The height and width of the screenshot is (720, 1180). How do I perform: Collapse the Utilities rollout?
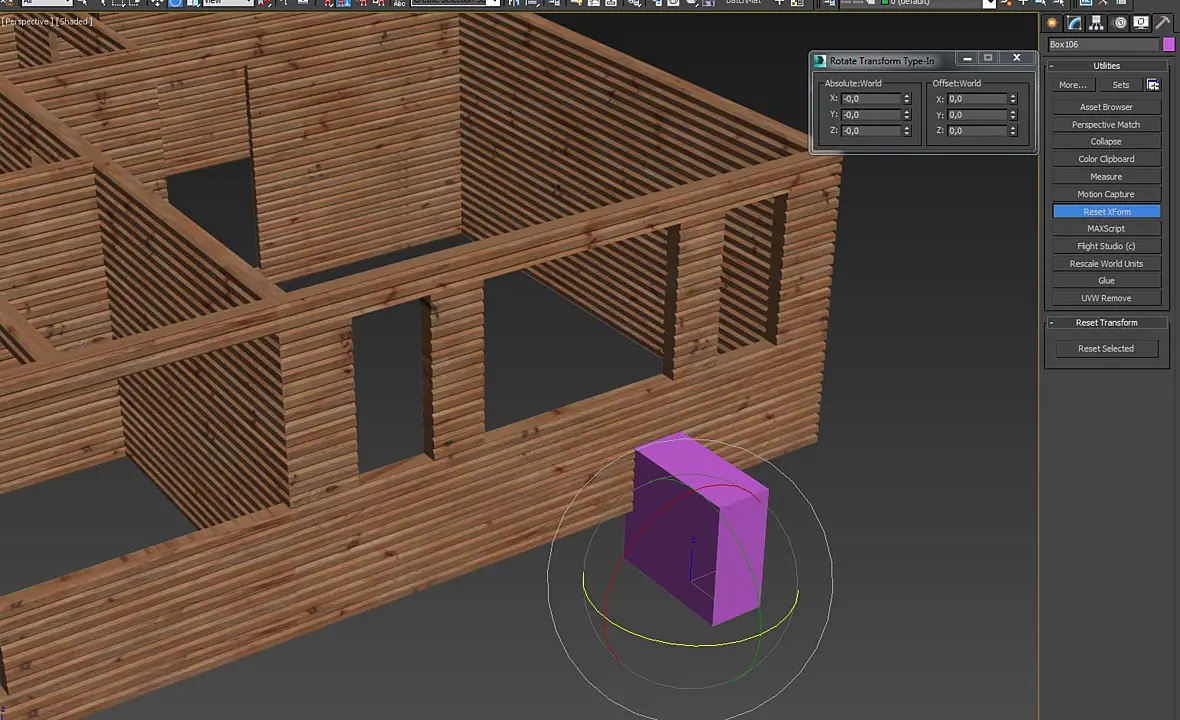click(1051, 66)
